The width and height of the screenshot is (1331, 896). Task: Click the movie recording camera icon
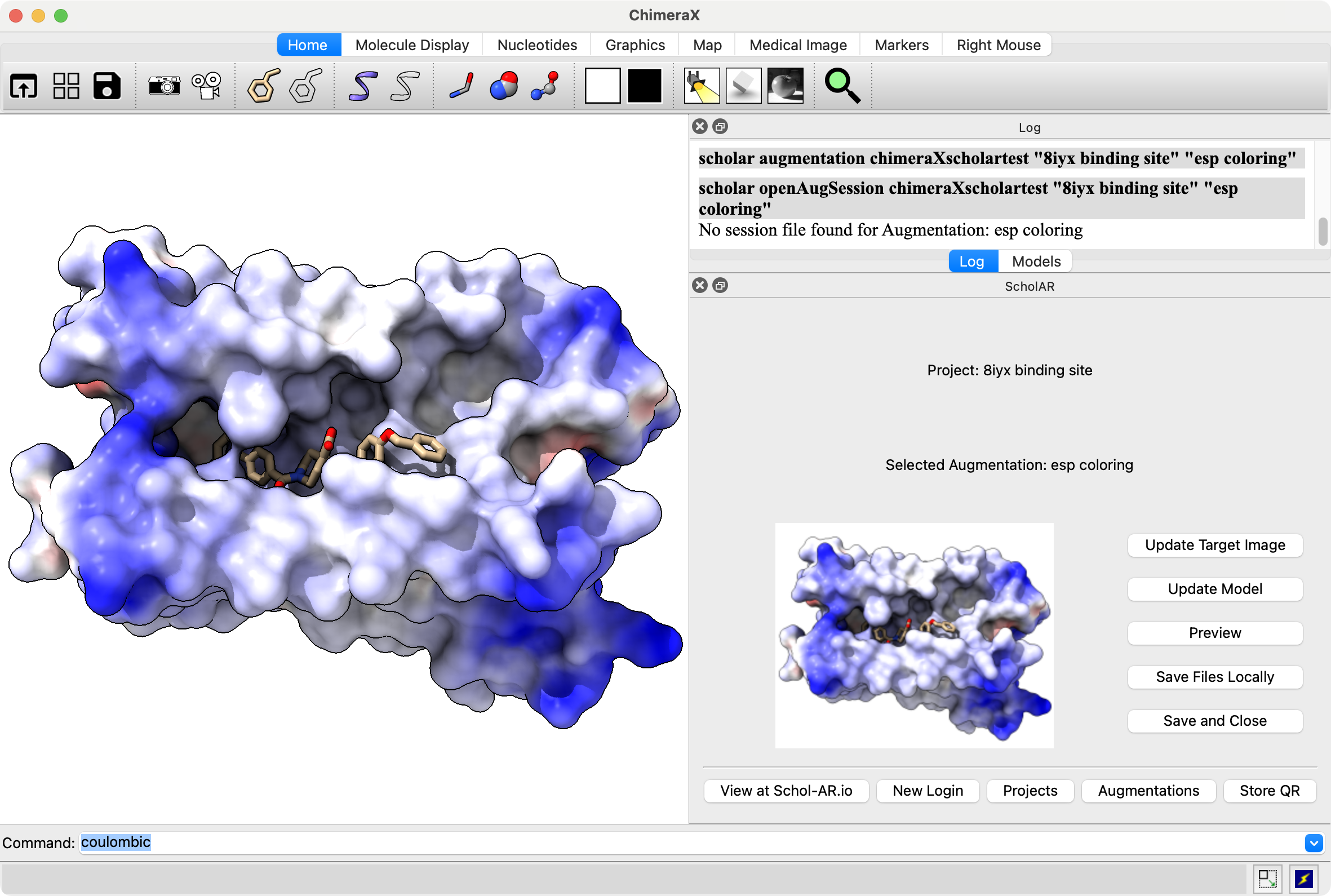pos(206,86)
